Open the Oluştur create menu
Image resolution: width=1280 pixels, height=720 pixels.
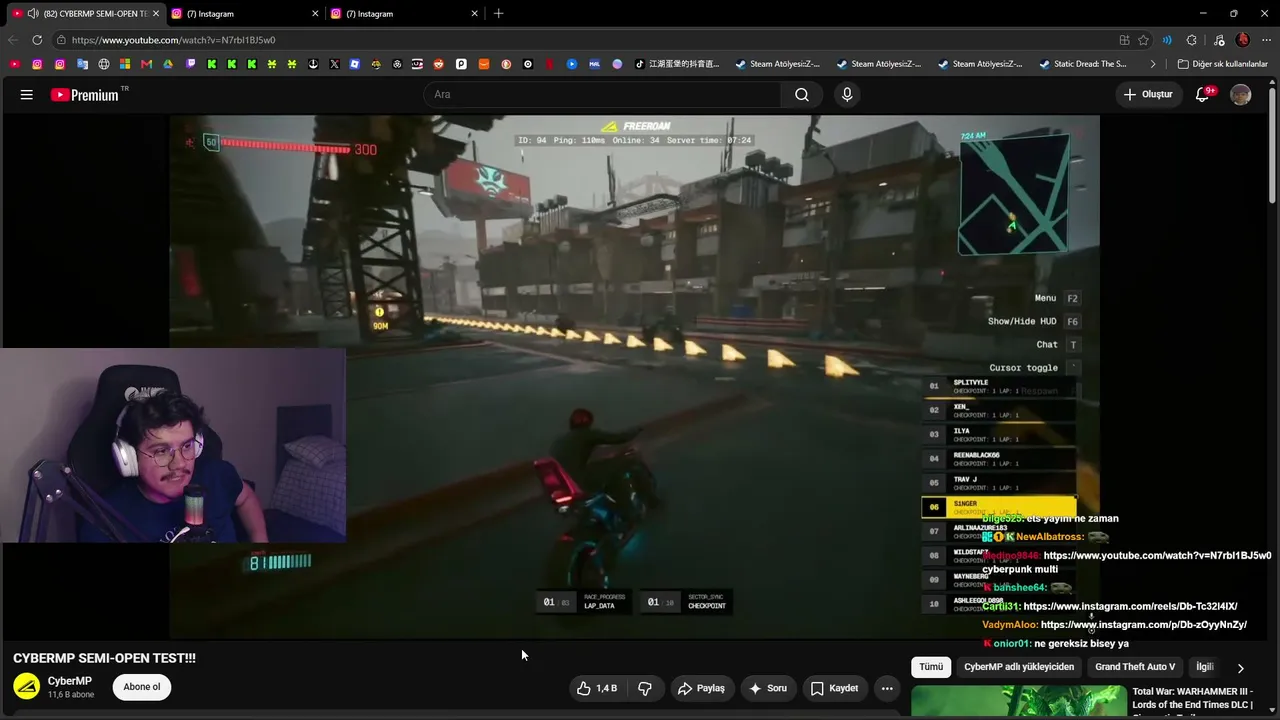point(1148,95)
